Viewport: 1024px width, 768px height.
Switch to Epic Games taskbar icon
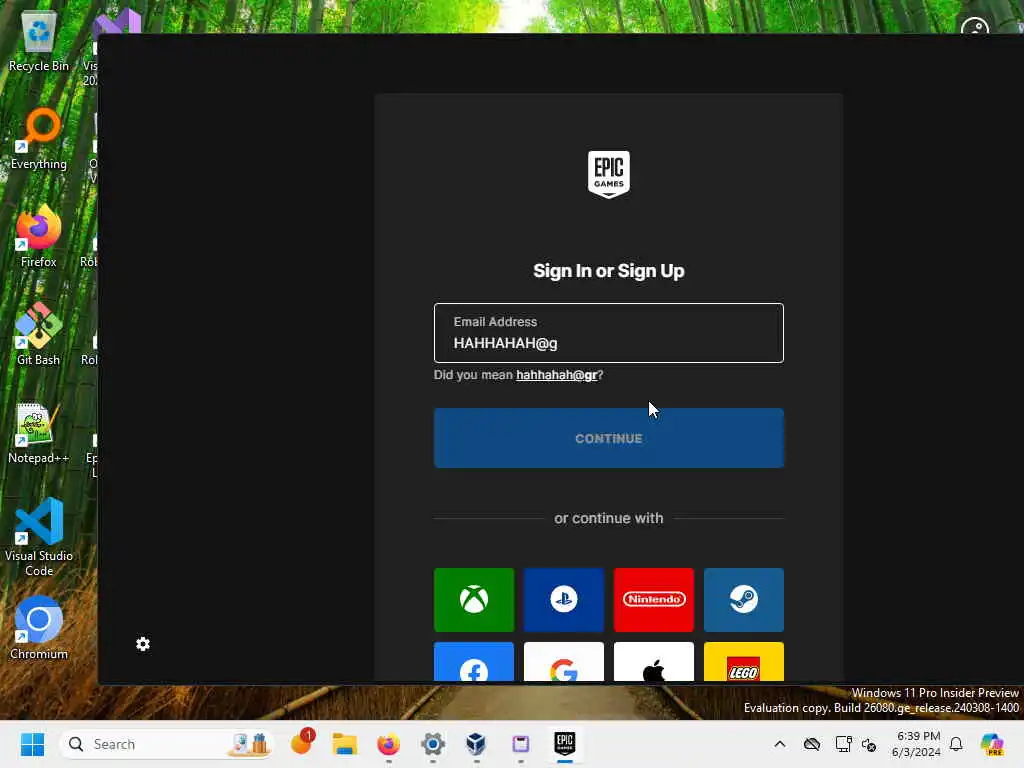(564, 743)
